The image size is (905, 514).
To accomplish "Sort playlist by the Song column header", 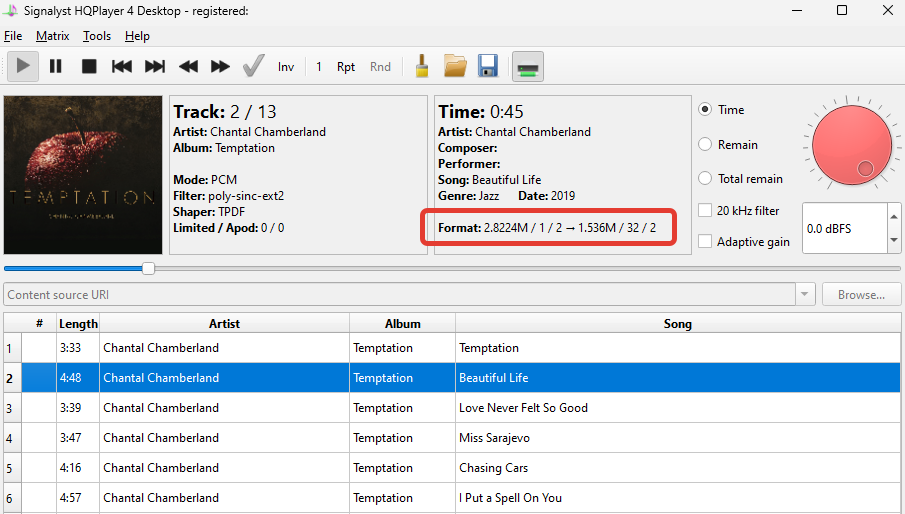I will click(x=678, y=324).
